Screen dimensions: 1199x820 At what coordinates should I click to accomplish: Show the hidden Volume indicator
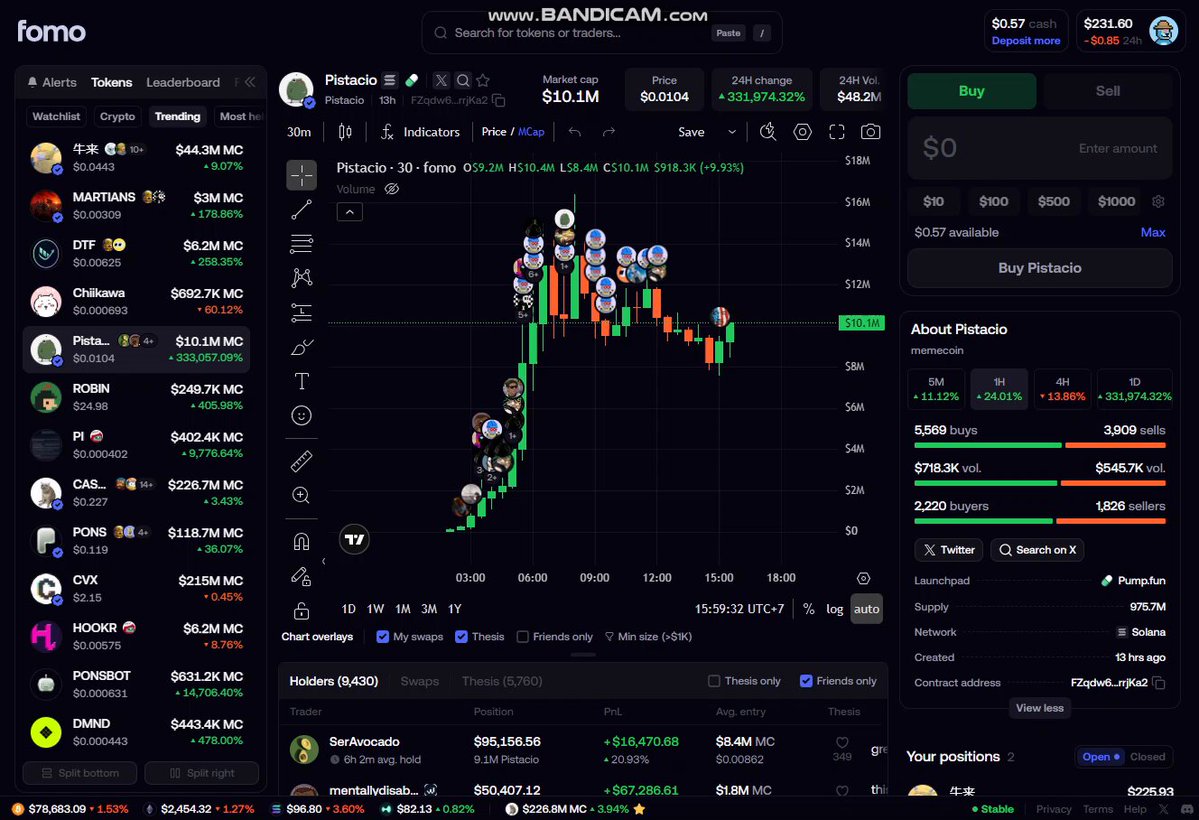coord(392,189)
